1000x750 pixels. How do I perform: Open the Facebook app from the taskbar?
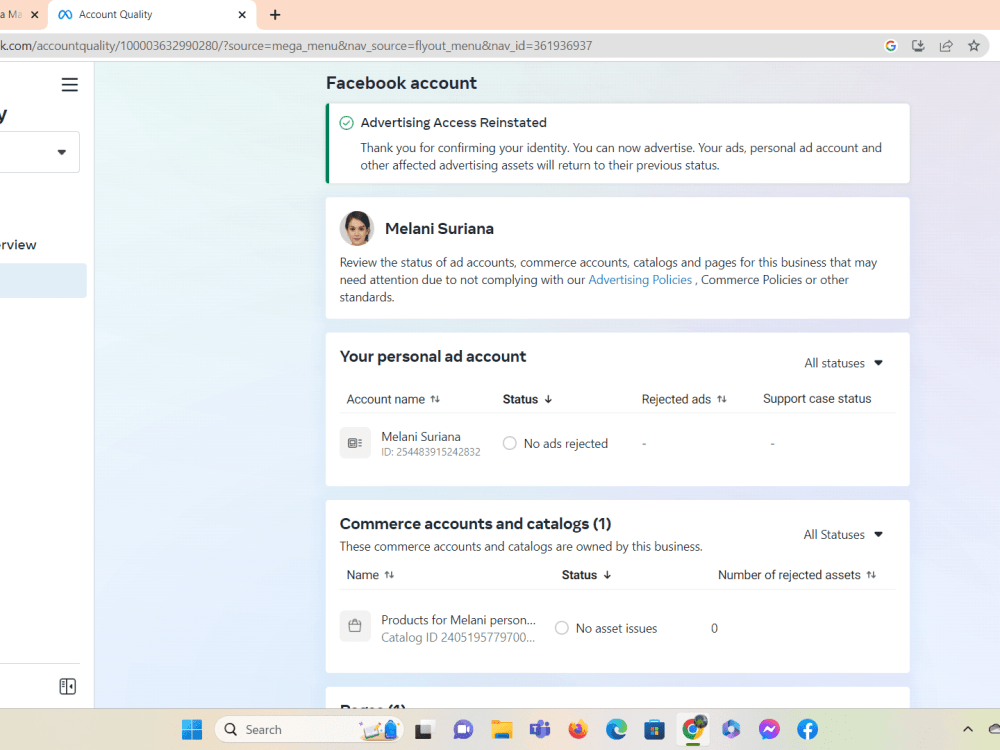point(807,729)
